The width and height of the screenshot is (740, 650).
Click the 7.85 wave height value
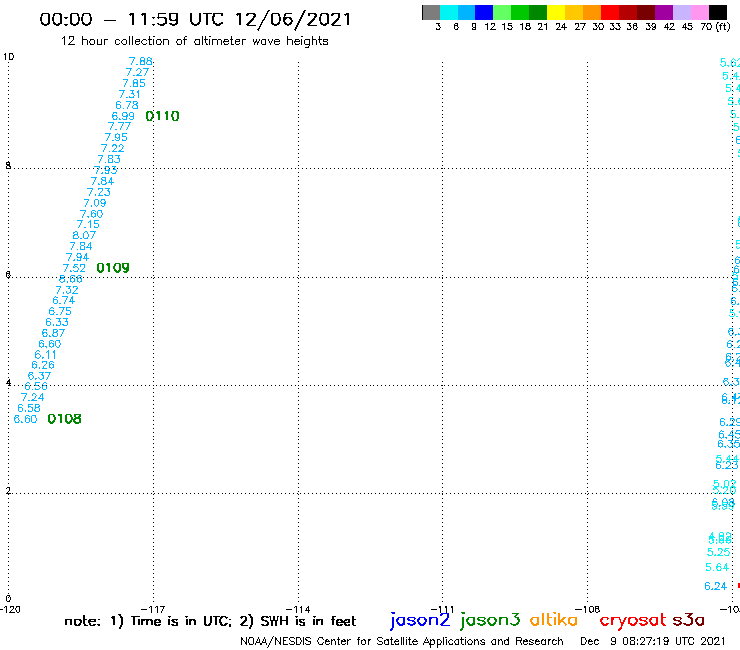tap(134, 84)
